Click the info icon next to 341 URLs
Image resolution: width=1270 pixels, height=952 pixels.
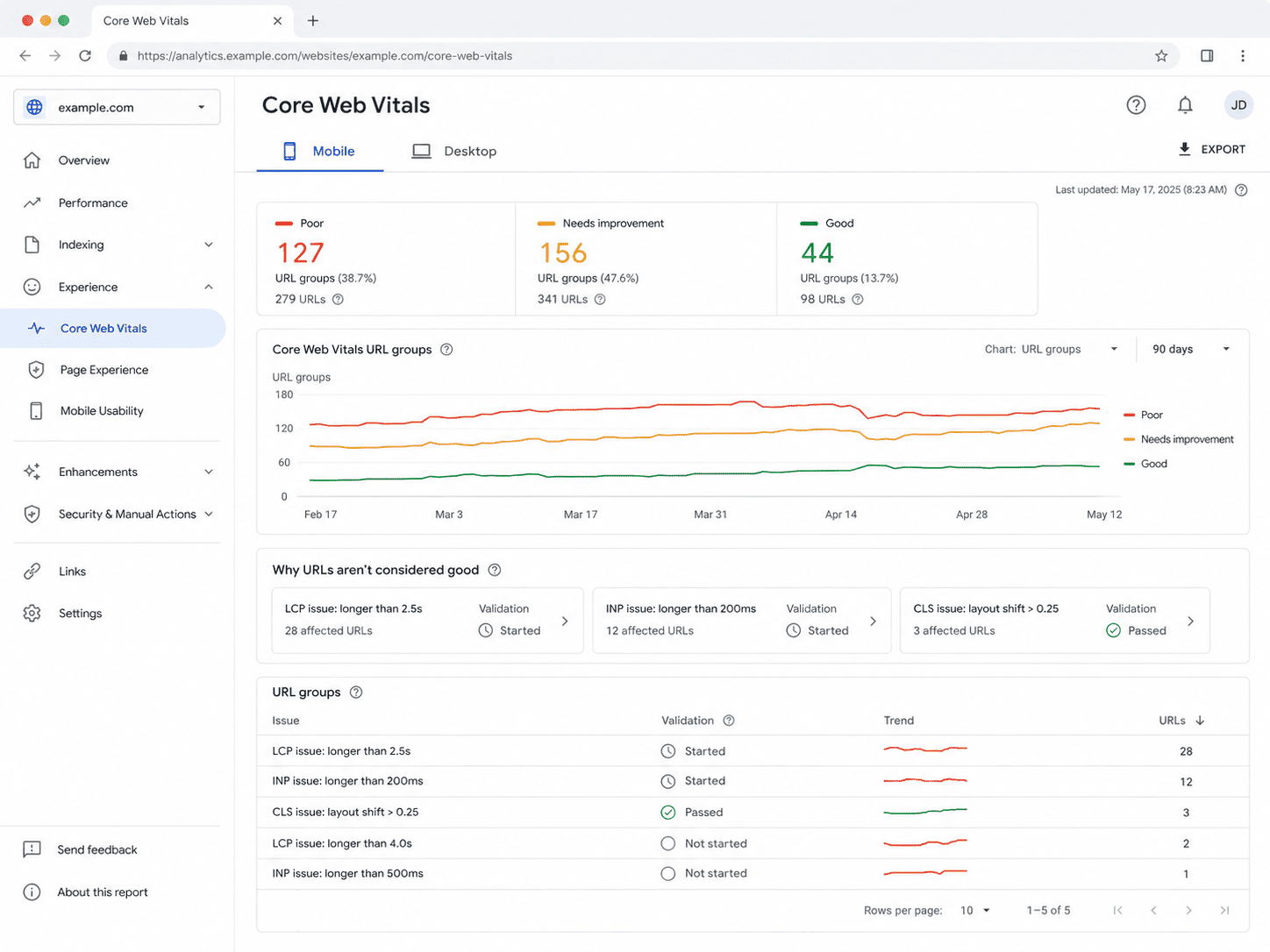coord(600,299)
